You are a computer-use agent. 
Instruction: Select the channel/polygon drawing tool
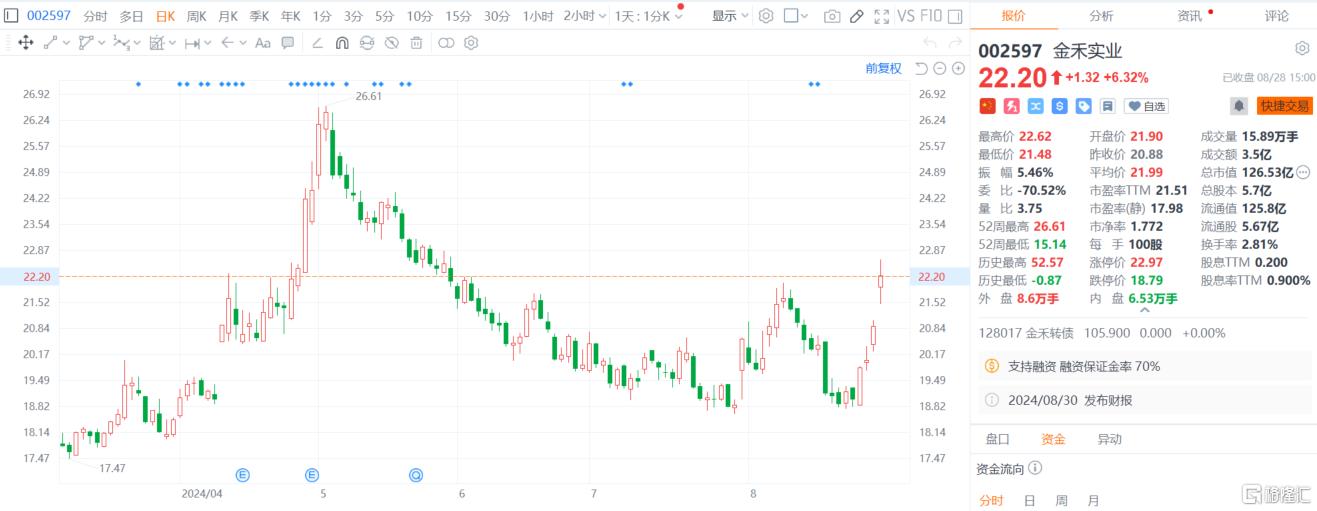(85, 43)
